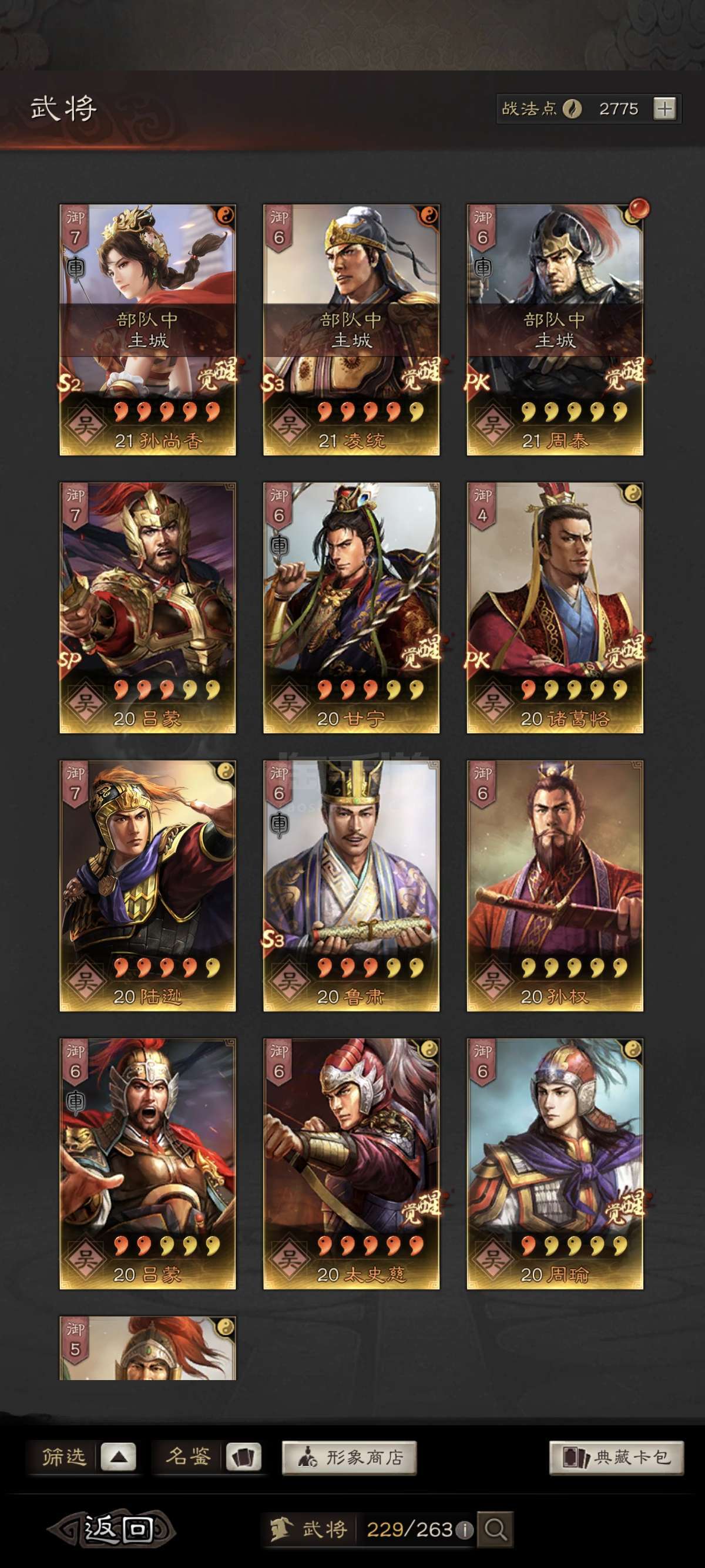This screenshot has height=1568, width=705.
Task: Open the 典藏卡包 collection button
Action: click(x=616, y=1457)
